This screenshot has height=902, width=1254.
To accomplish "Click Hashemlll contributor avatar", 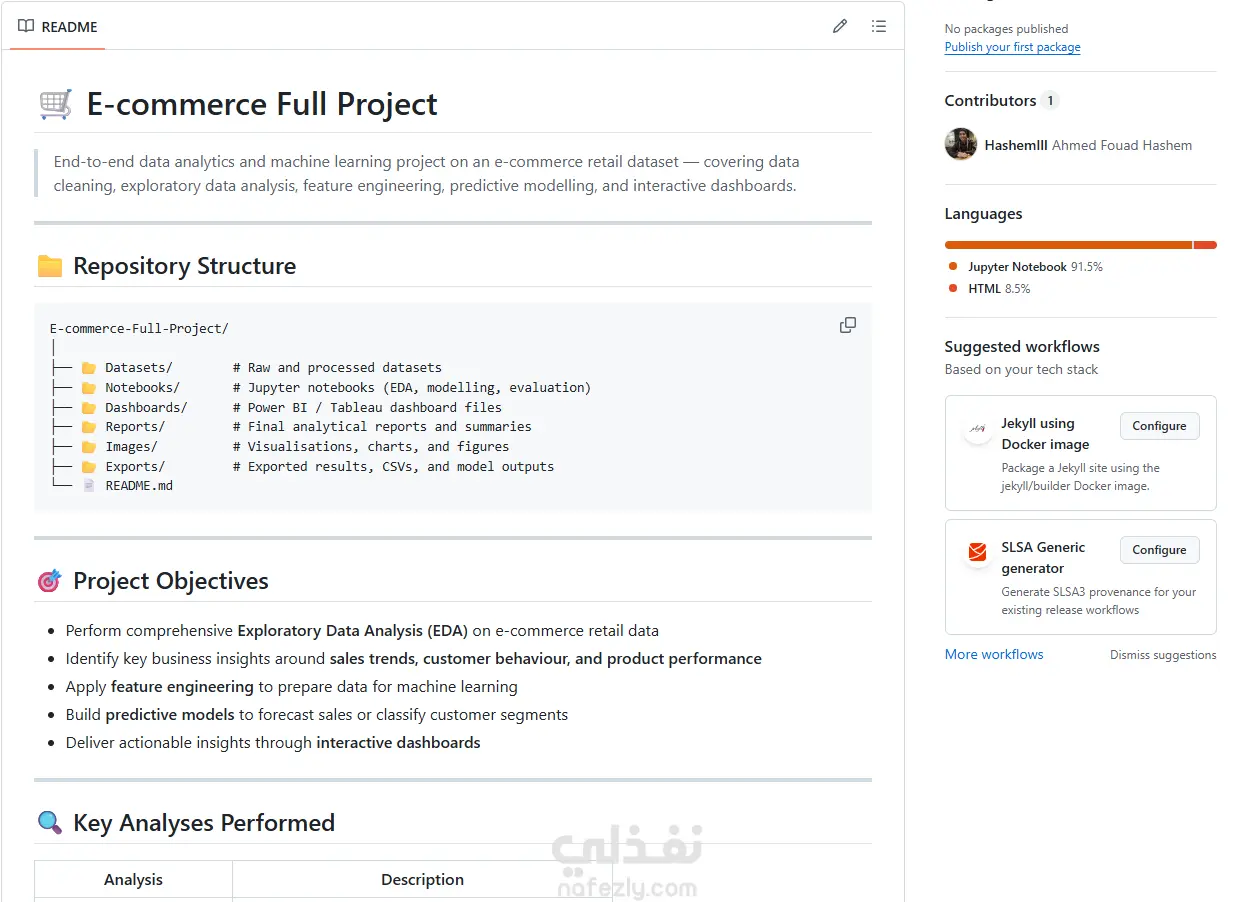I will [960, 145].
